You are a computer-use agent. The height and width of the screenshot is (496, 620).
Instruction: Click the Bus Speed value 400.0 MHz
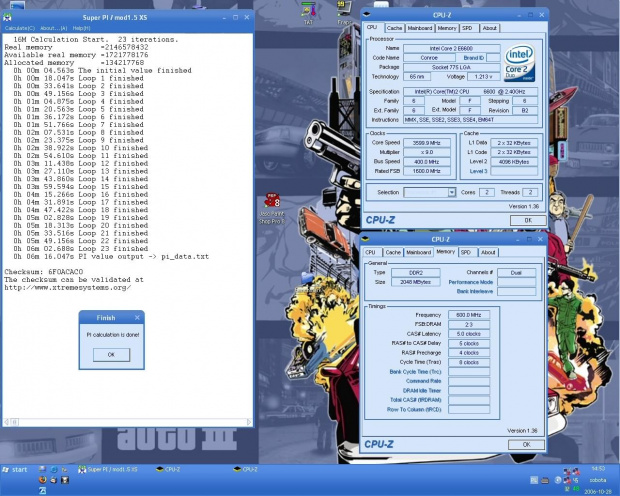pos(427,162)
